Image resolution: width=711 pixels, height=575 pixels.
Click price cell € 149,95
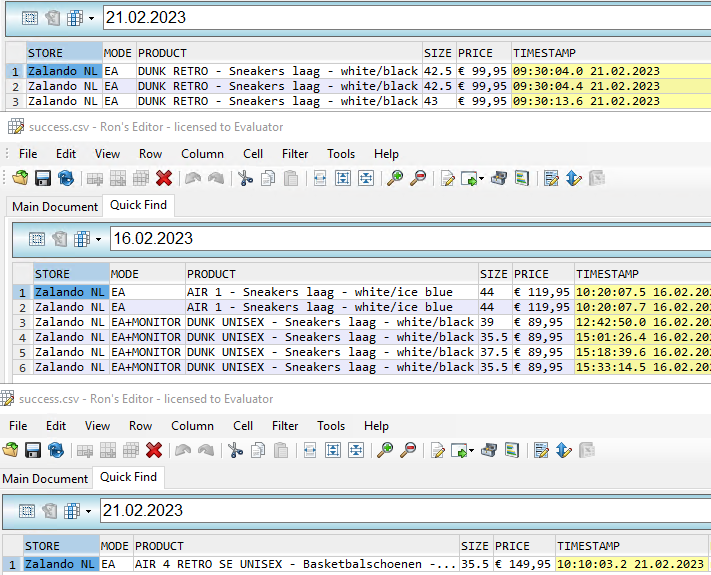coord(524,564)
